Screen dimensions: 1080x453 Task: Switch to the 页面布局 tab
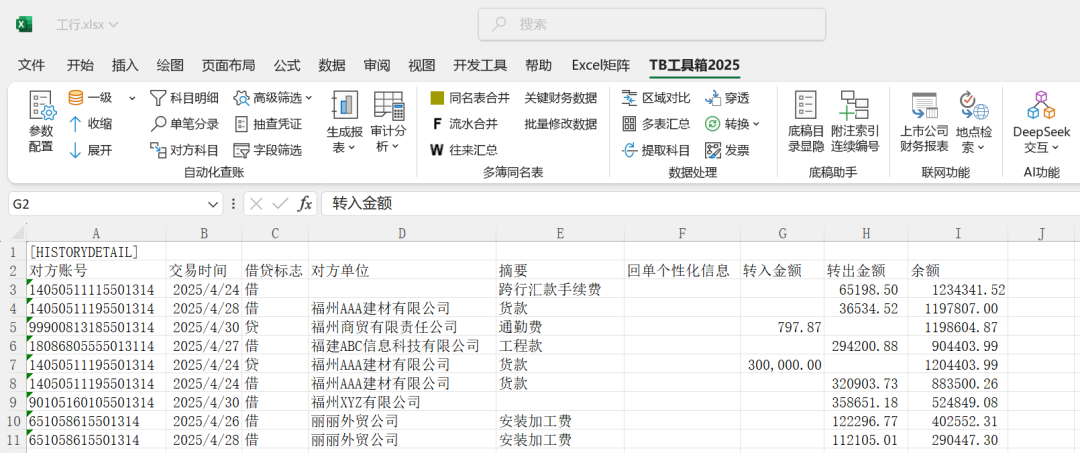(x=228, y=65)
